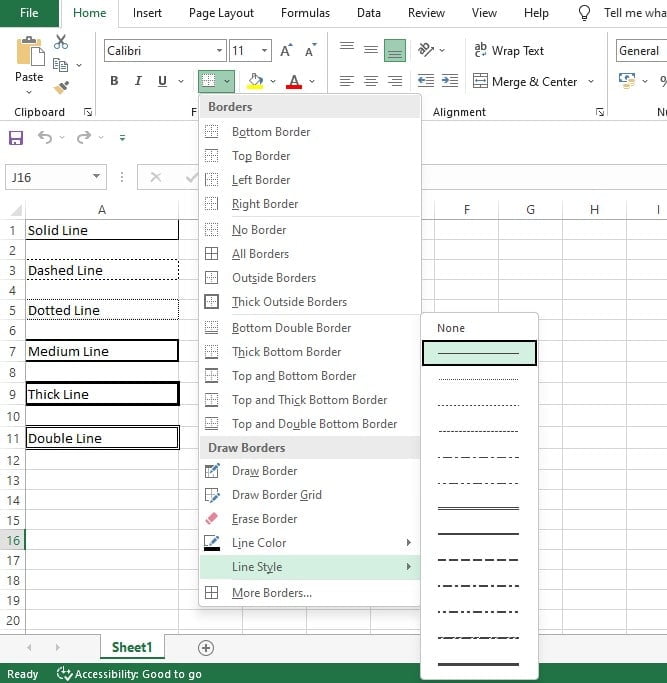Click the Accessibility status icon
This screenshot has height=683, width=667.
tap(64, 673)
